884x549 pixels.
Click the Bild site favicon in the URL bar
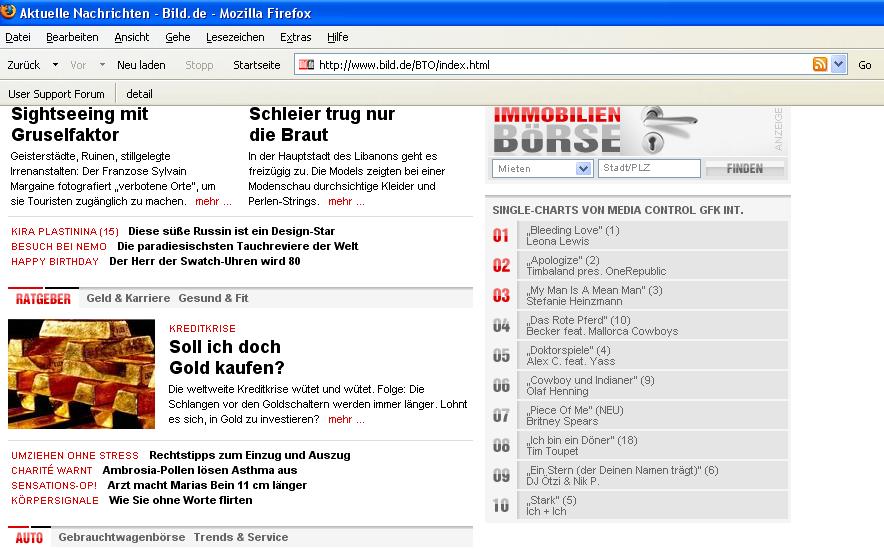coord(306,64)
